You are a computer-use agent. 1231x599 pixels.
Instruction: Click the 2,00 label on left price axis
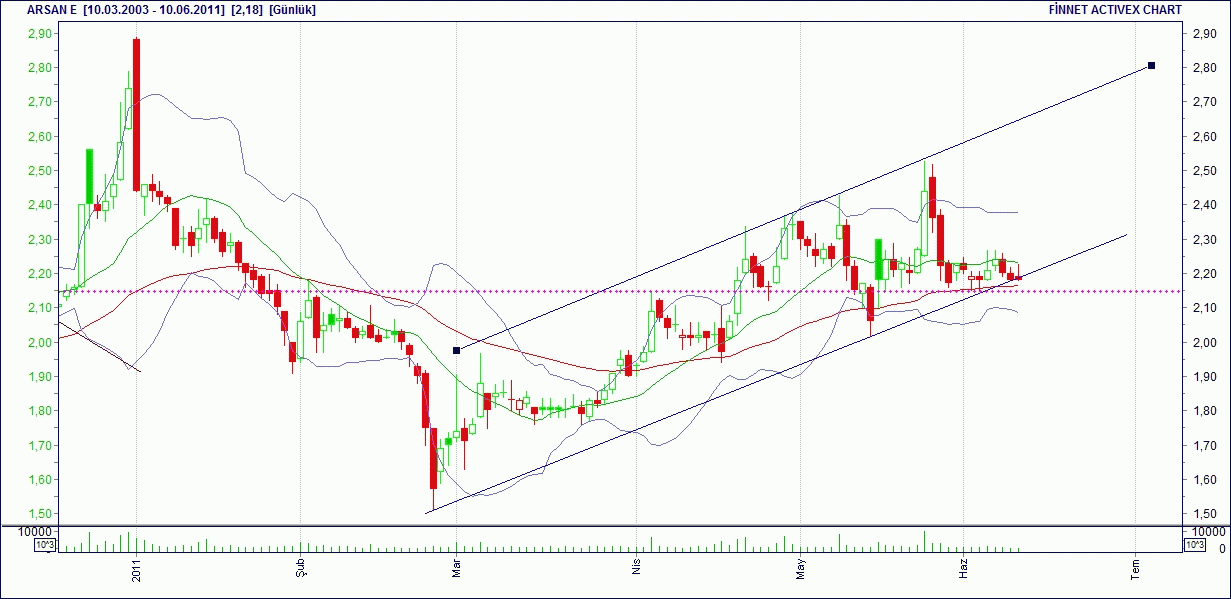point(39,343)
